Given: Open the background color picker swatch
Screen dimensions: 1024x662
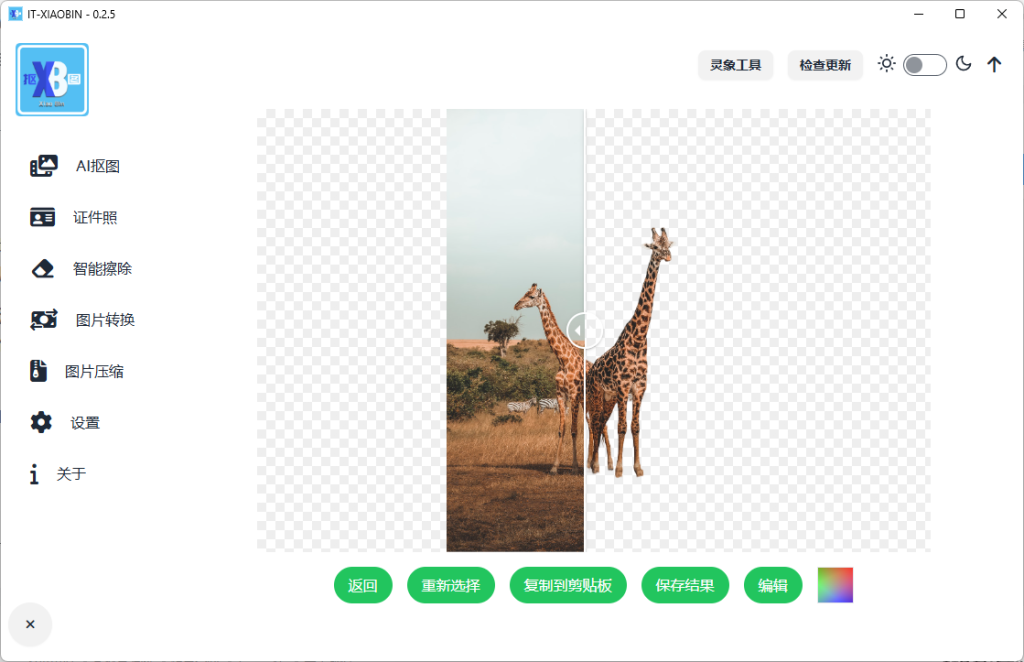Looking at the screenshot, I should coord(835,585).
